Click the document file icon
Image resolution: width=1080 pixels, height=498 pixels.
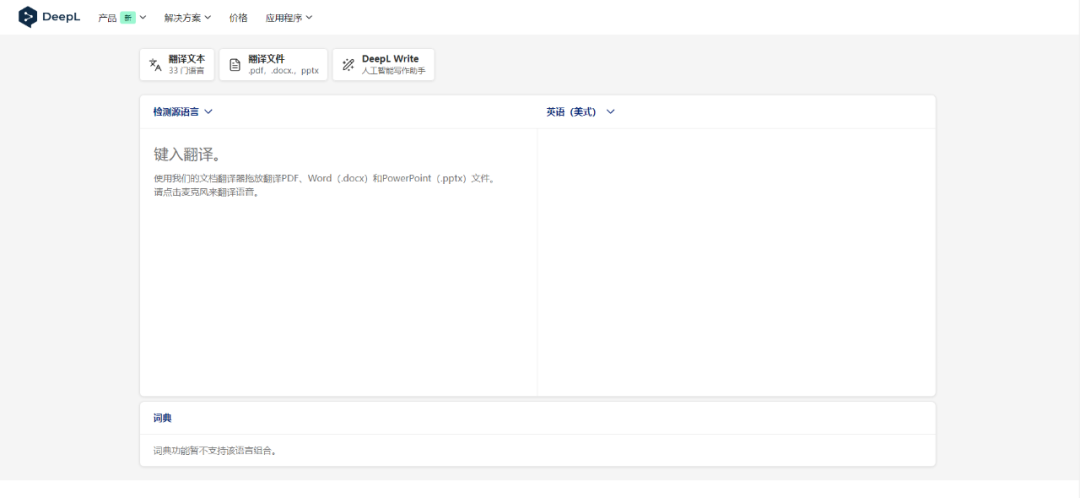[x=235, y=65]
